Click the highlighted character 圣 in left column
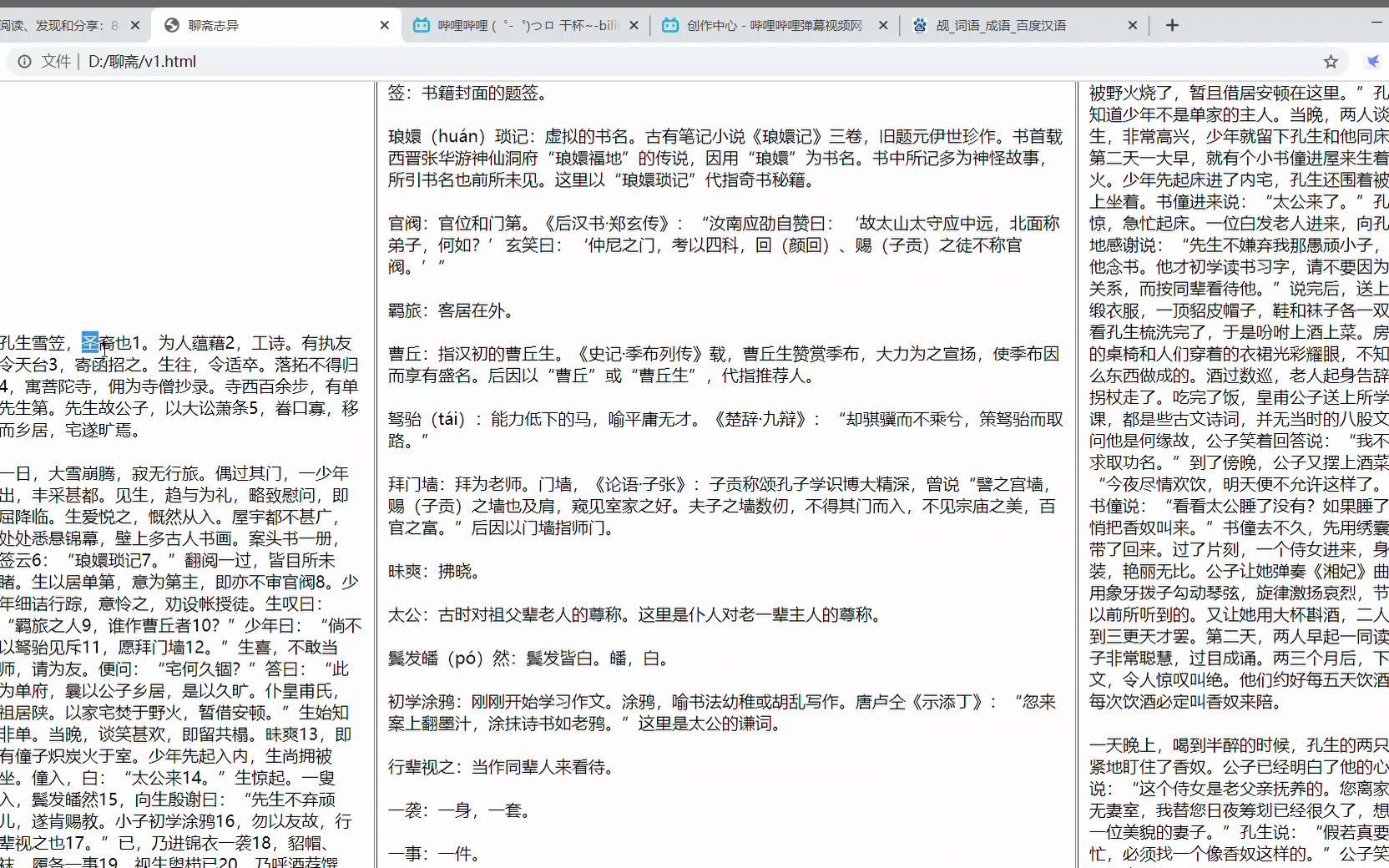 pos(90,343)
